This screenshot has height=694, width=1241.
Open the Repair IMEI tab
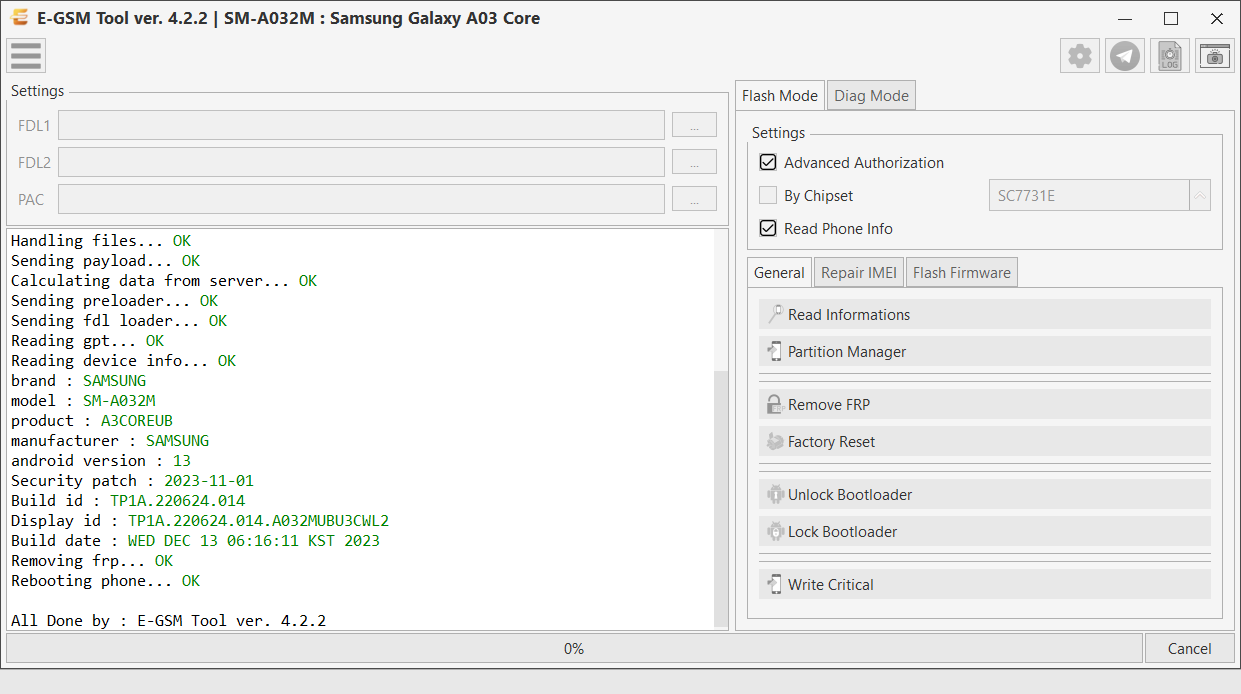859,272
